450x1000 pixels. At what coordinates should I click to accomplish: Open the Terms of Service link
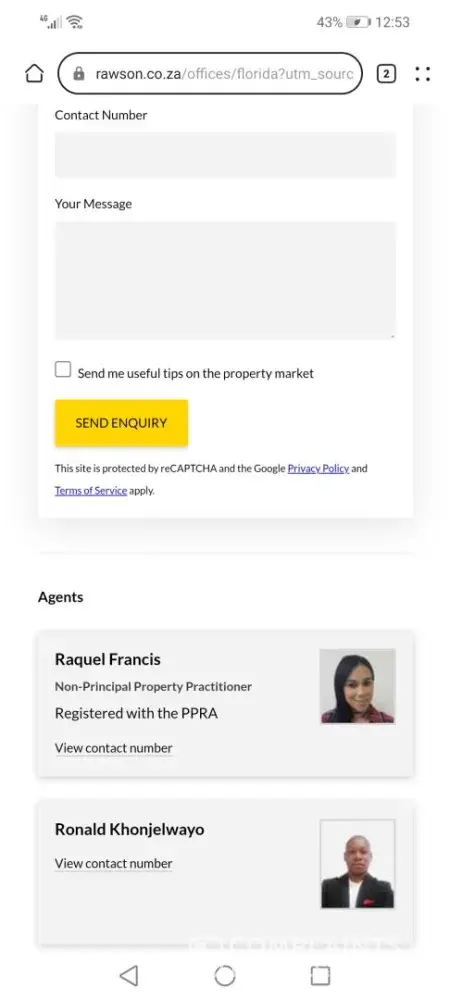pyautogui.click(x=91, y=490)
